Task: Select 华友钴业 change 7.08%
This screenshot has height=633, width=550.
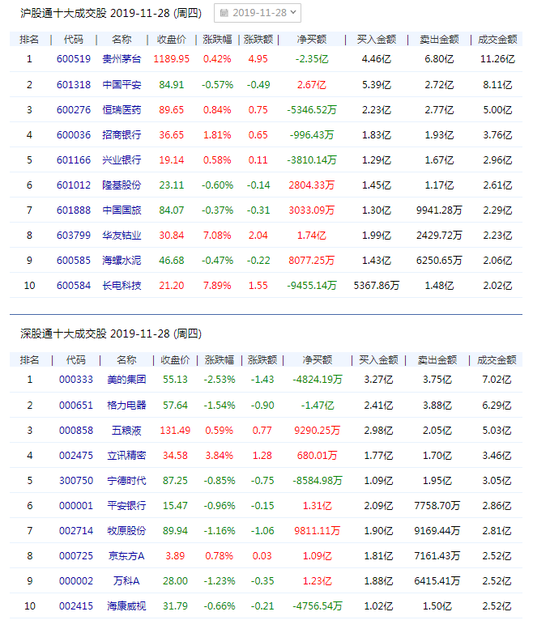Action: (217, 235)
